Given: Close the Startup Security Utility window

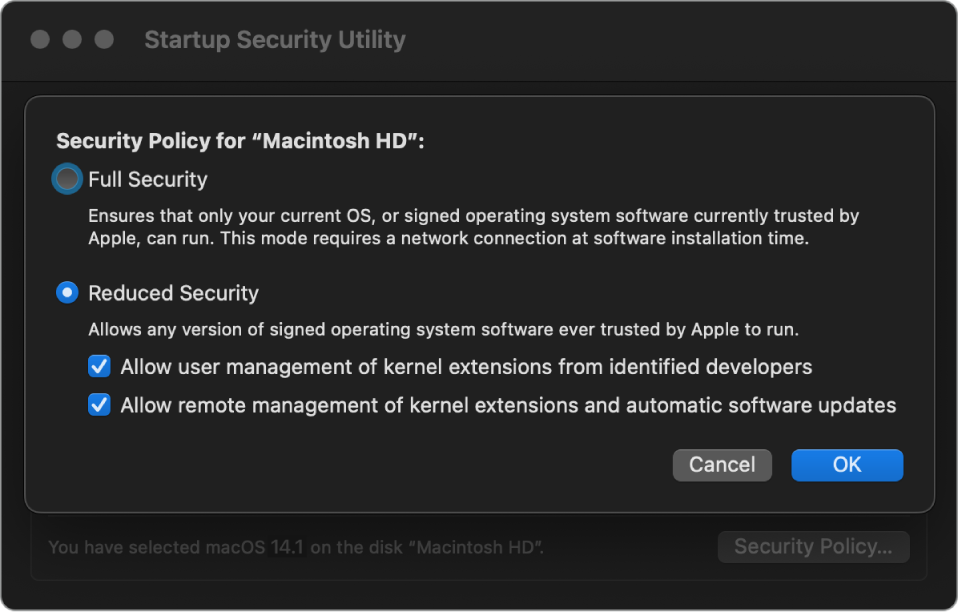Looking at the screenshot, I should coord(40,39).
